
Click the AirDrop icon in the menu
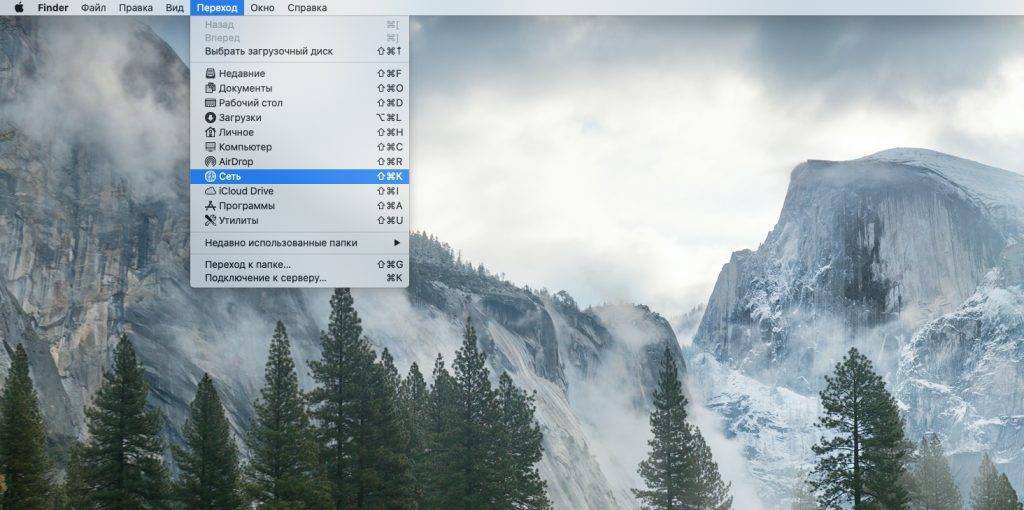pyautogui.click(x=210, y=161)
